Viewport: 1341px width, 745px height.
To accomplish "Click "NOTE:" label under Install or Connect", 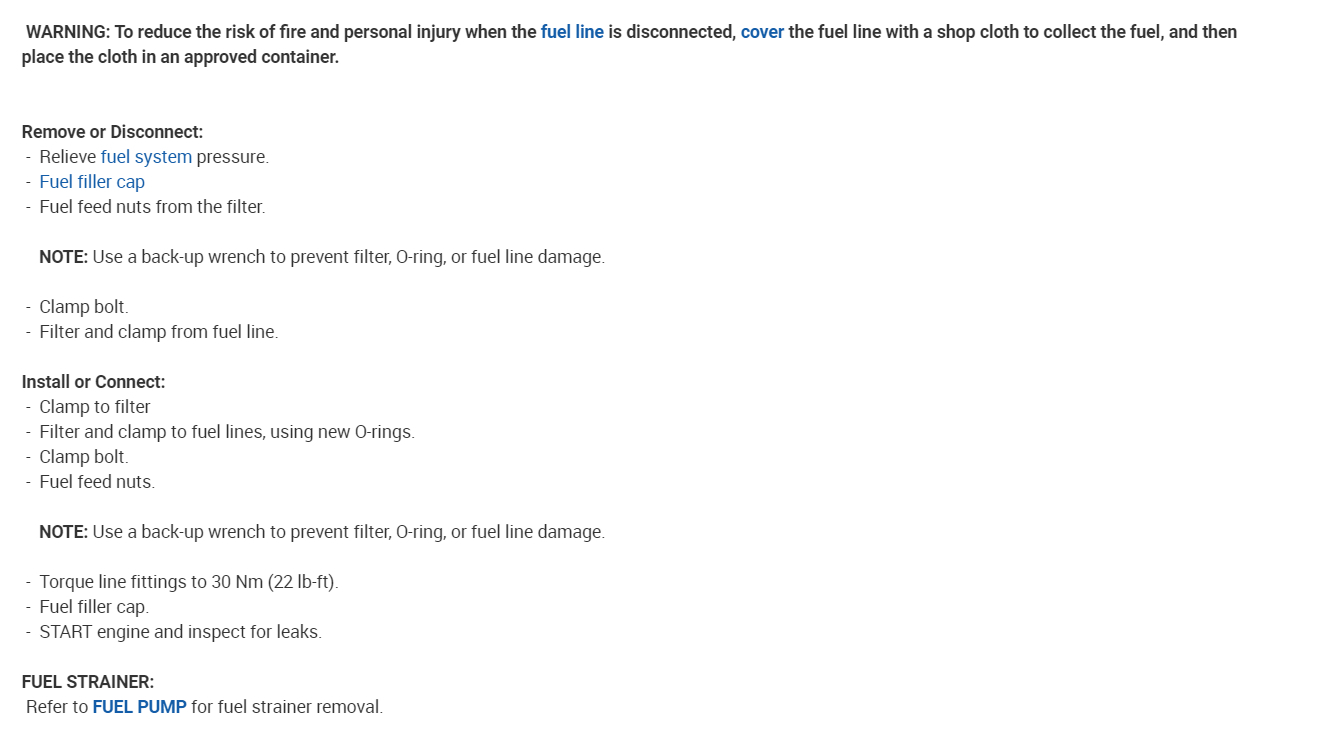I will click(63, 532).
